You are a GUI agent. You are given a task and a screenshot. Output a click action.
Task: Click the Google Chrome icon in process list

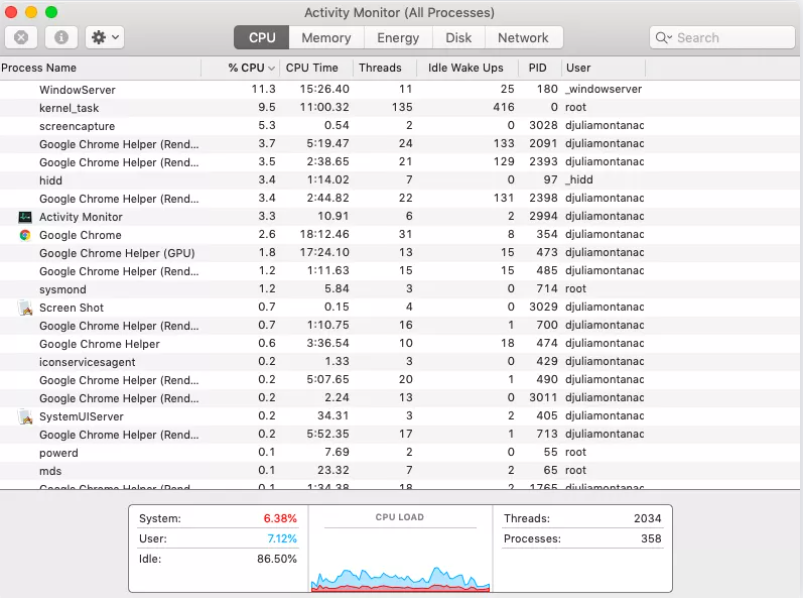click(25, 235)
